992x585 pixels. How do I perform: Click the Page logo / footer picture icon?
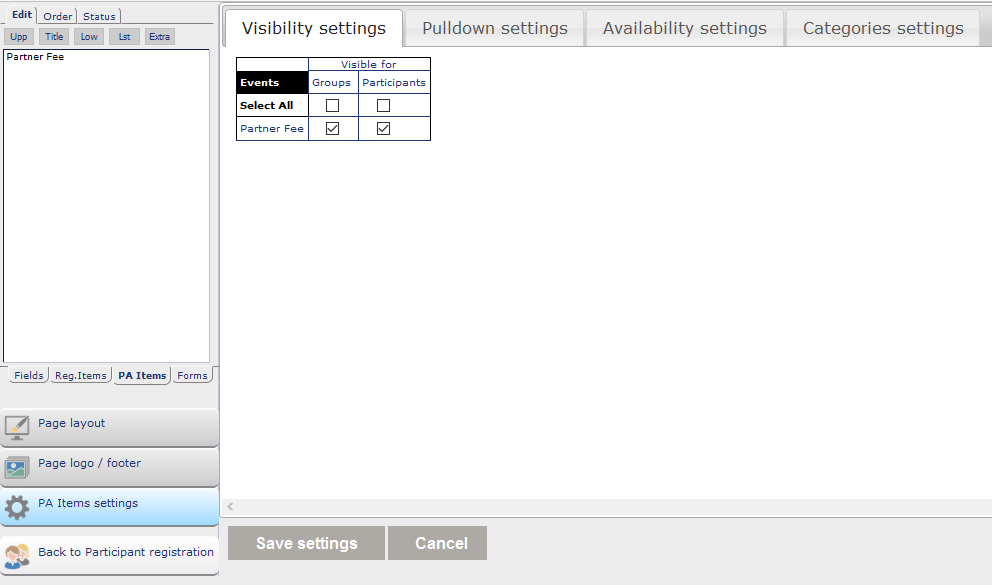click(x=17, y=467)
